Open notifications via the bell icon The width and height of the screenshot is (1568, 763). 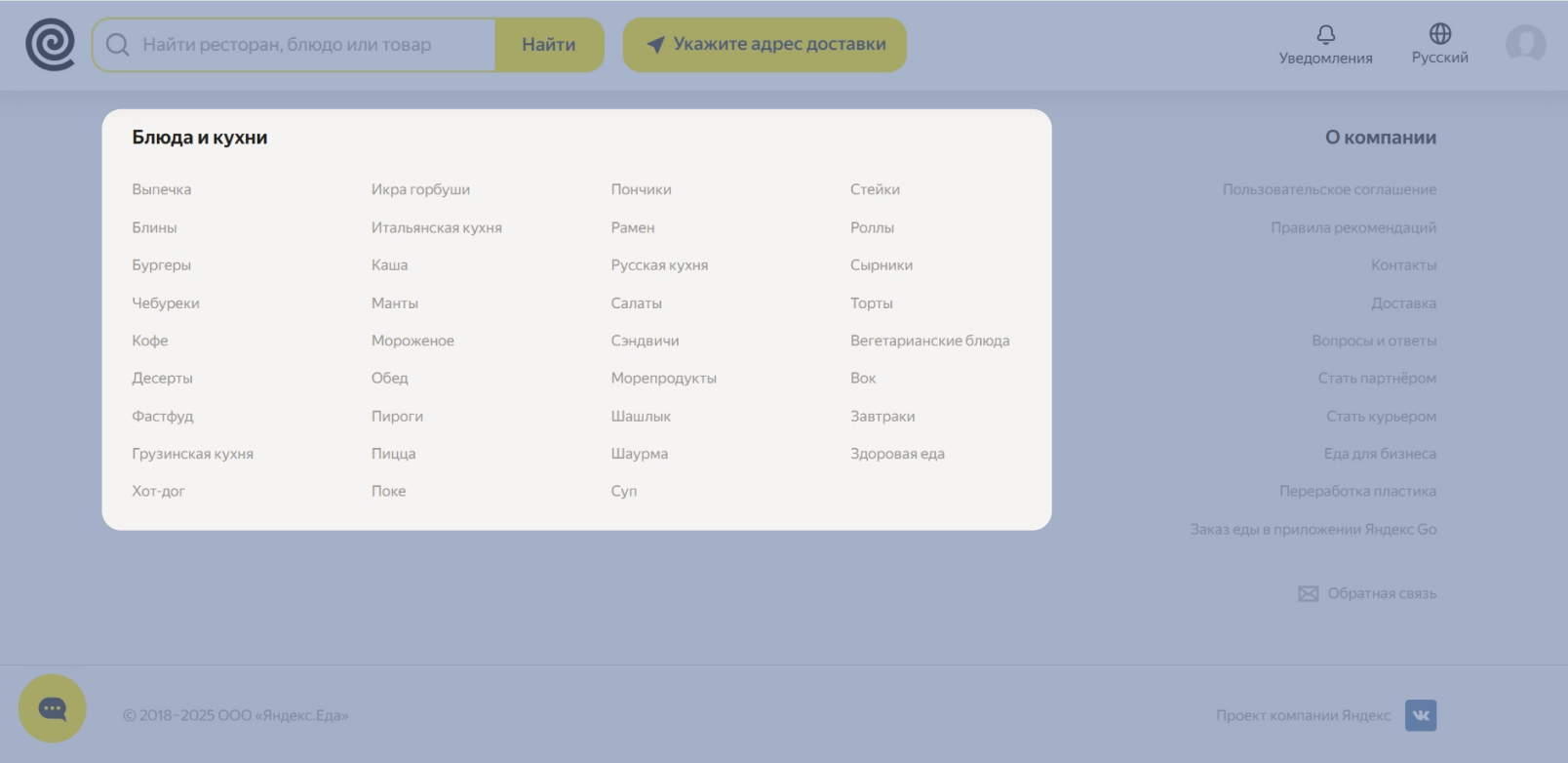click(1325, 35)
